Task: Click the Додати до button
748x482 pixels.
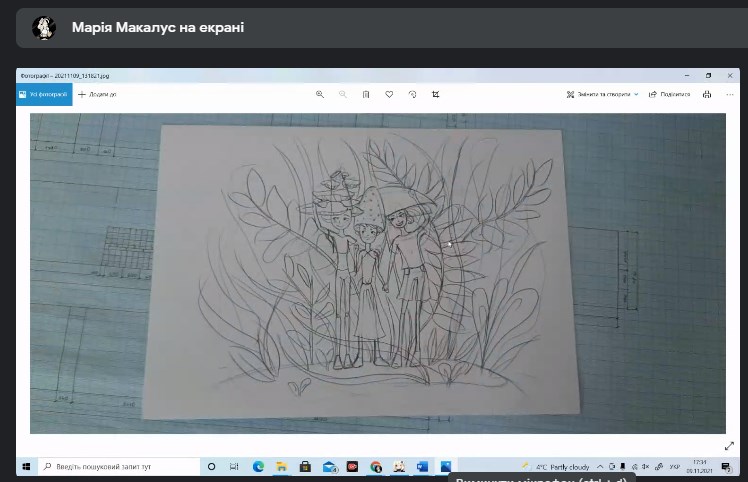Action: pos(97,94)
